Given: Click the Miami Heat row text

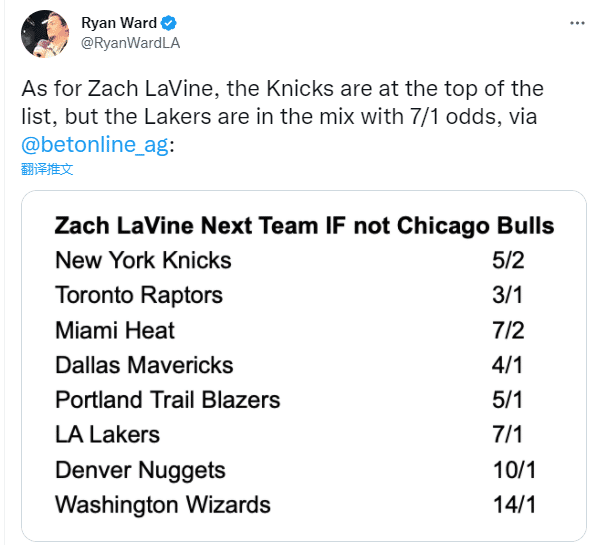Looking at the screenshot, I should tap(115, 330).
